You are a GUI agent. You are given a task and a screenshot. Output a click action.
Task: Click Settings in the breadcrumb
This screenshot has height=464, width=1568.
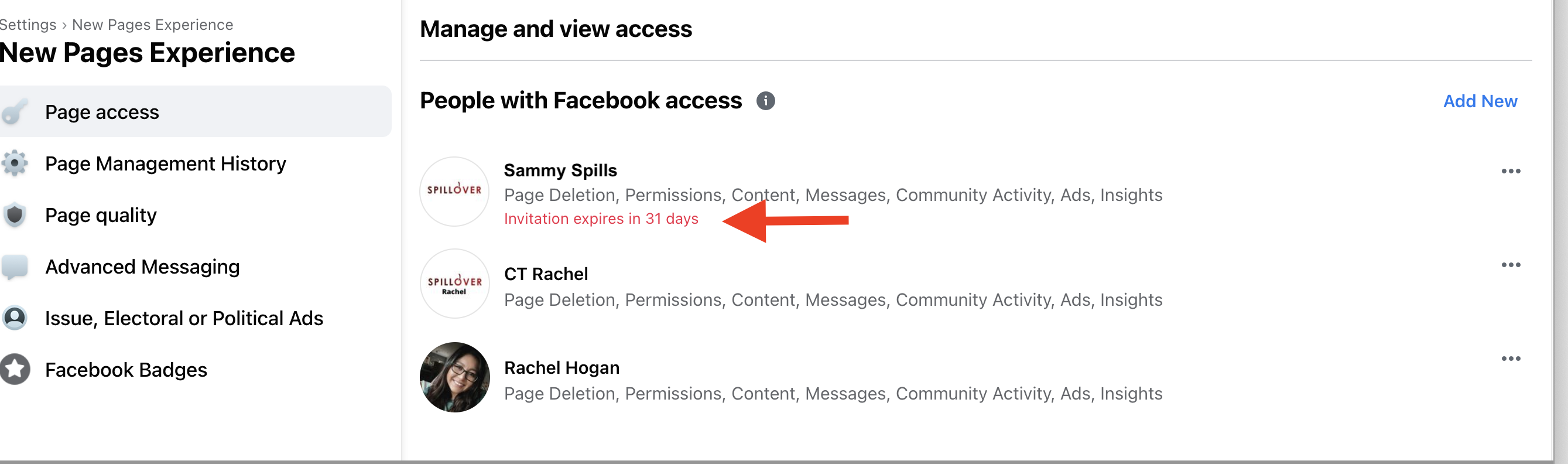(28, 25)
